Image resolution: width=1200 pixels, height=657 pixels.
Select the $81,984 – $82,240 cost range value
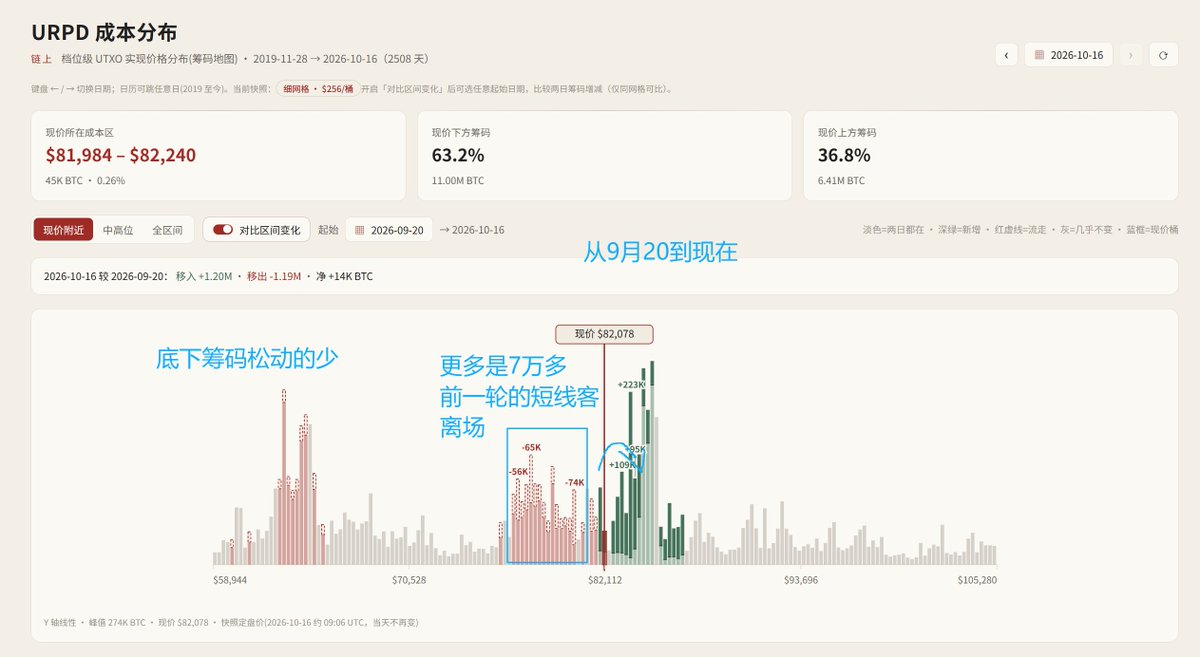pyautogui.click(x=121, y=155)
